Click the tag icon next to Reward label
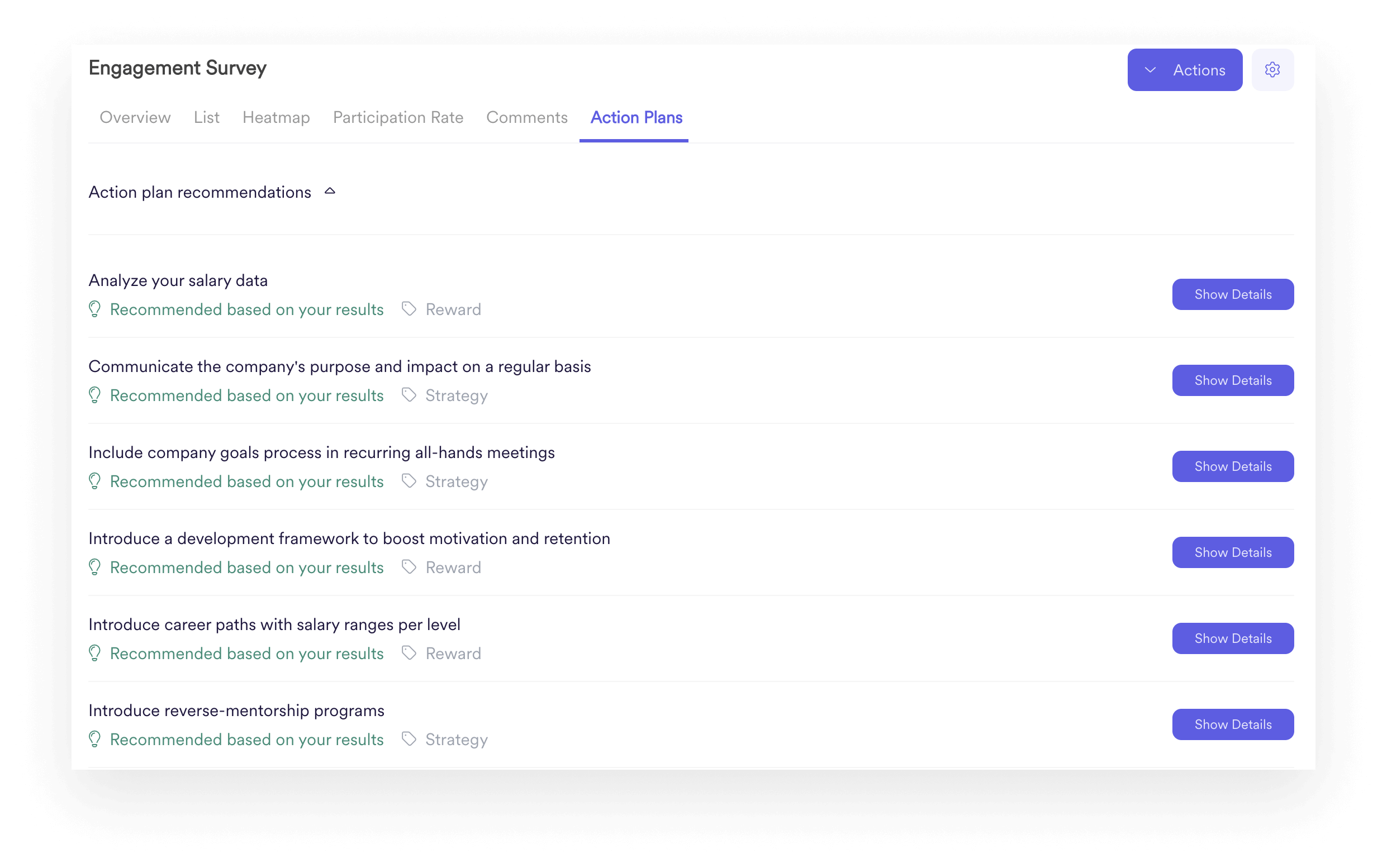 click(409, 309)
